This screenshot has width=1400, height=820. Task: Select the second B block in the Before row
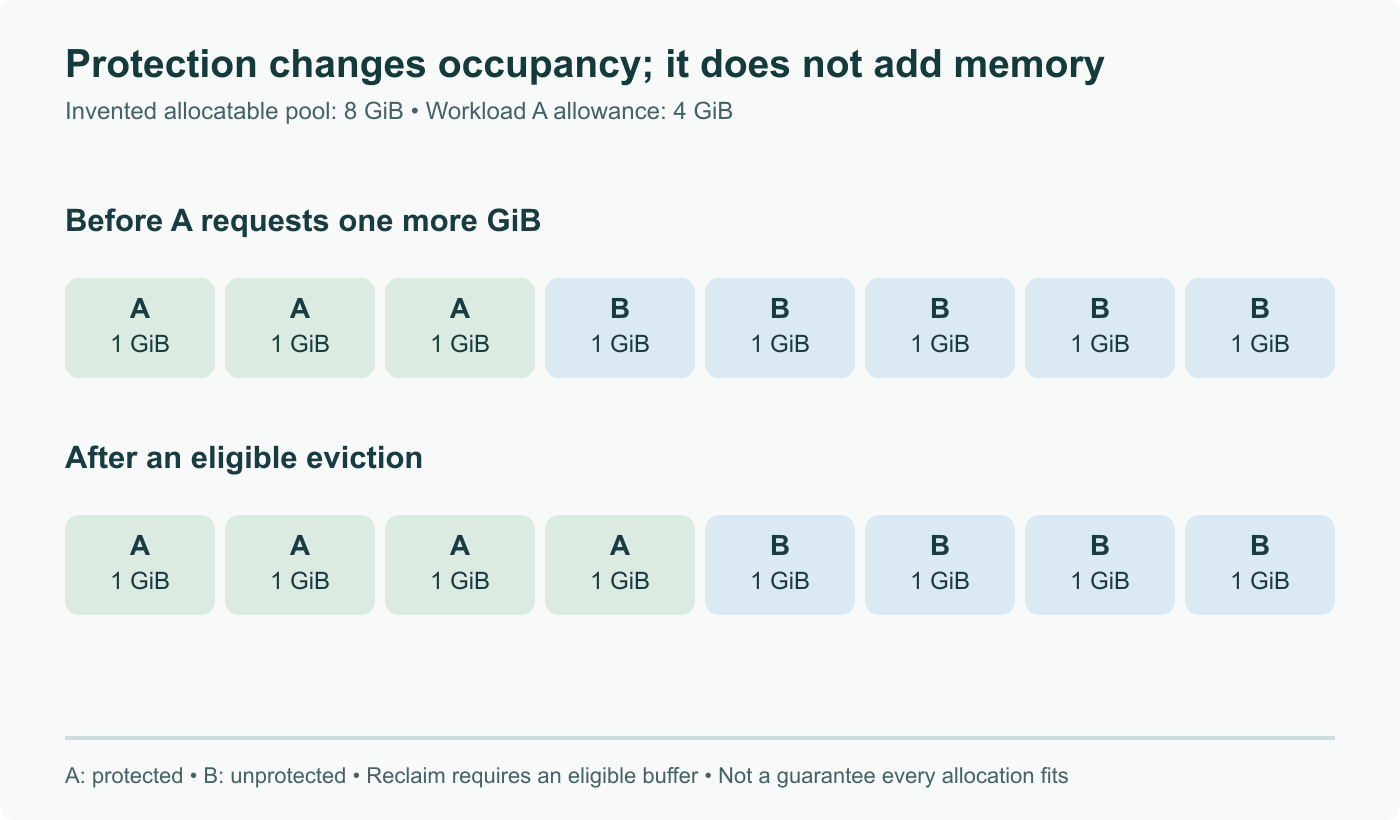[780, 328]
